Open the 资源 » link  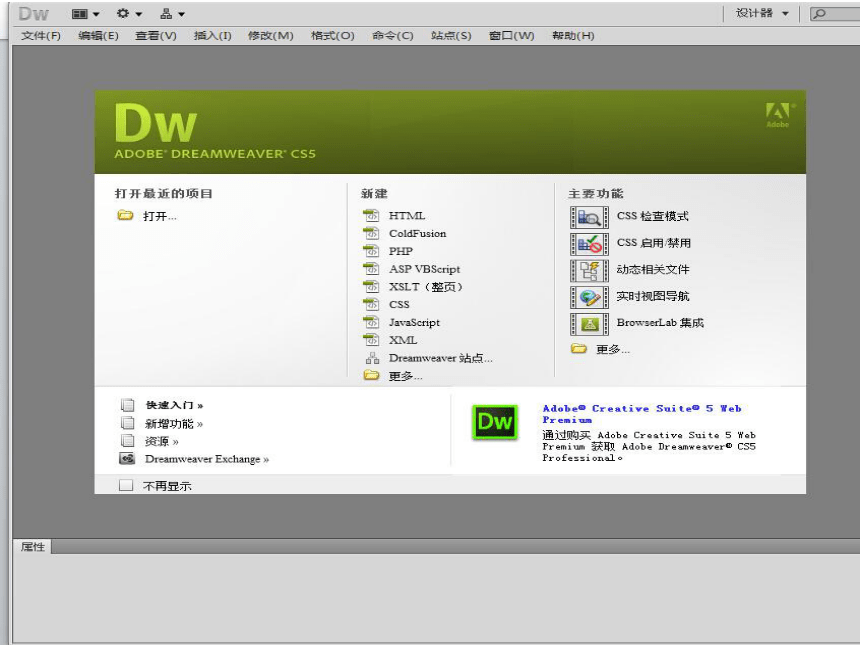coord(161,441)
